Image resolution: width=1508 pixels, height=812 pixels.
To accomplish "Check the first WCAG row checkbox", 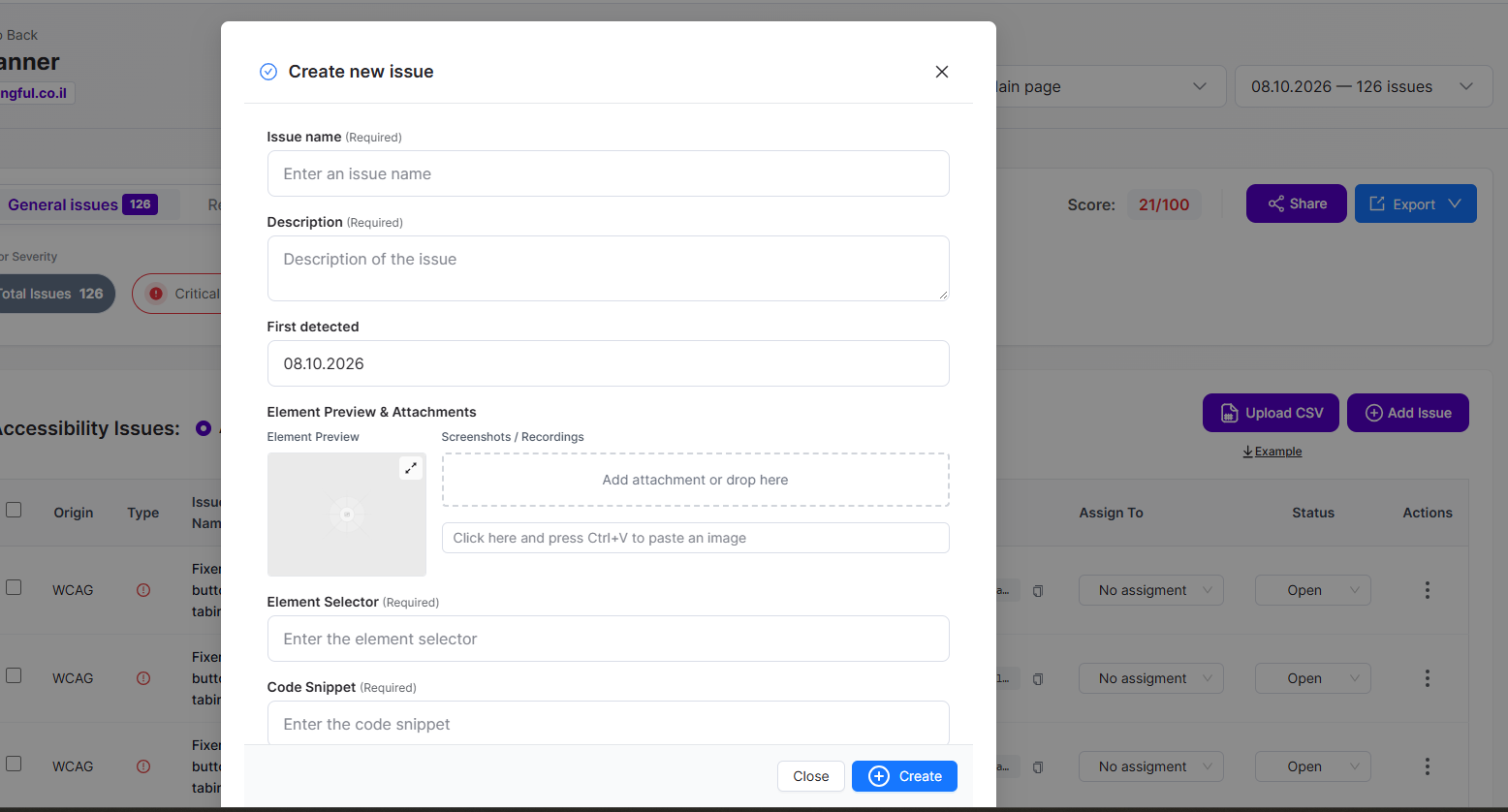I will 14,587.
